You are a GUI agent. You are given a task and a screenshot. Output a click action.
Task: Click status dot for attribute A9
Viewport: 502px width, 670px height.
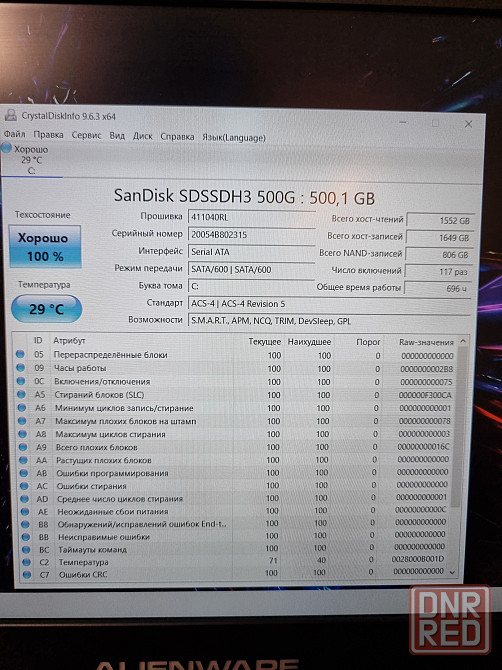pos(23,447)
